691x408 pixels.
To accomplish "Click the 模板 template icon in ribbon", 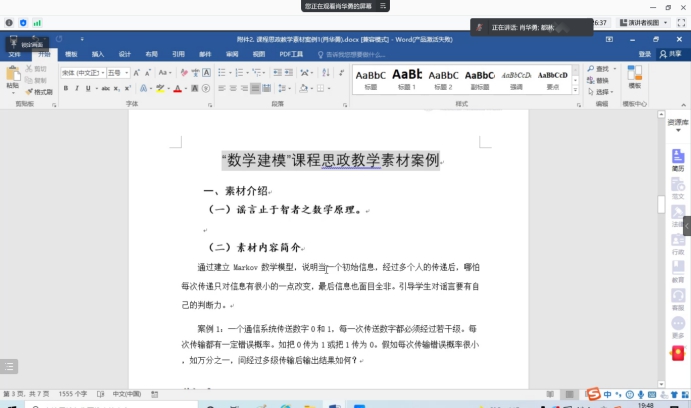I will (633, 77).
